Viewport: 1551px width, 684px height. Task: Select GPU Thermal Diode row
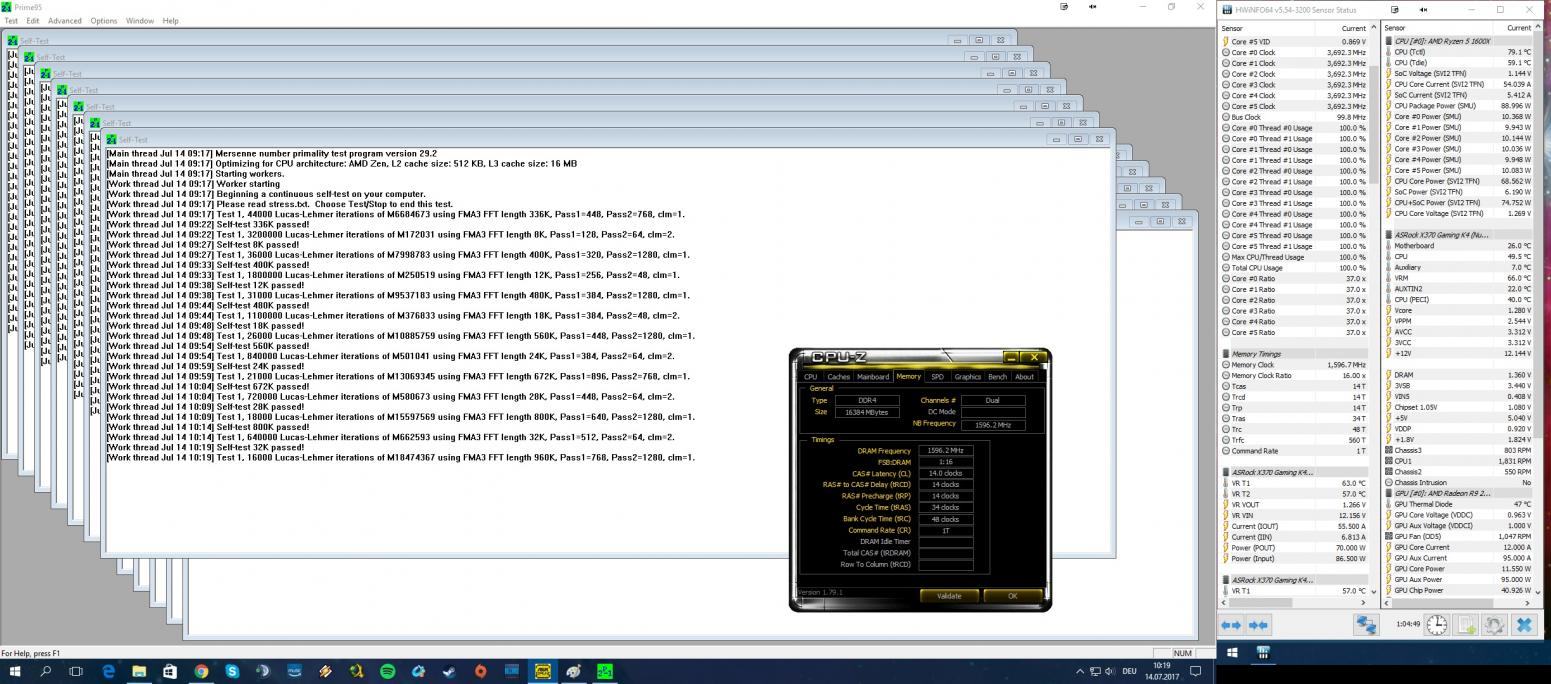1458,505
